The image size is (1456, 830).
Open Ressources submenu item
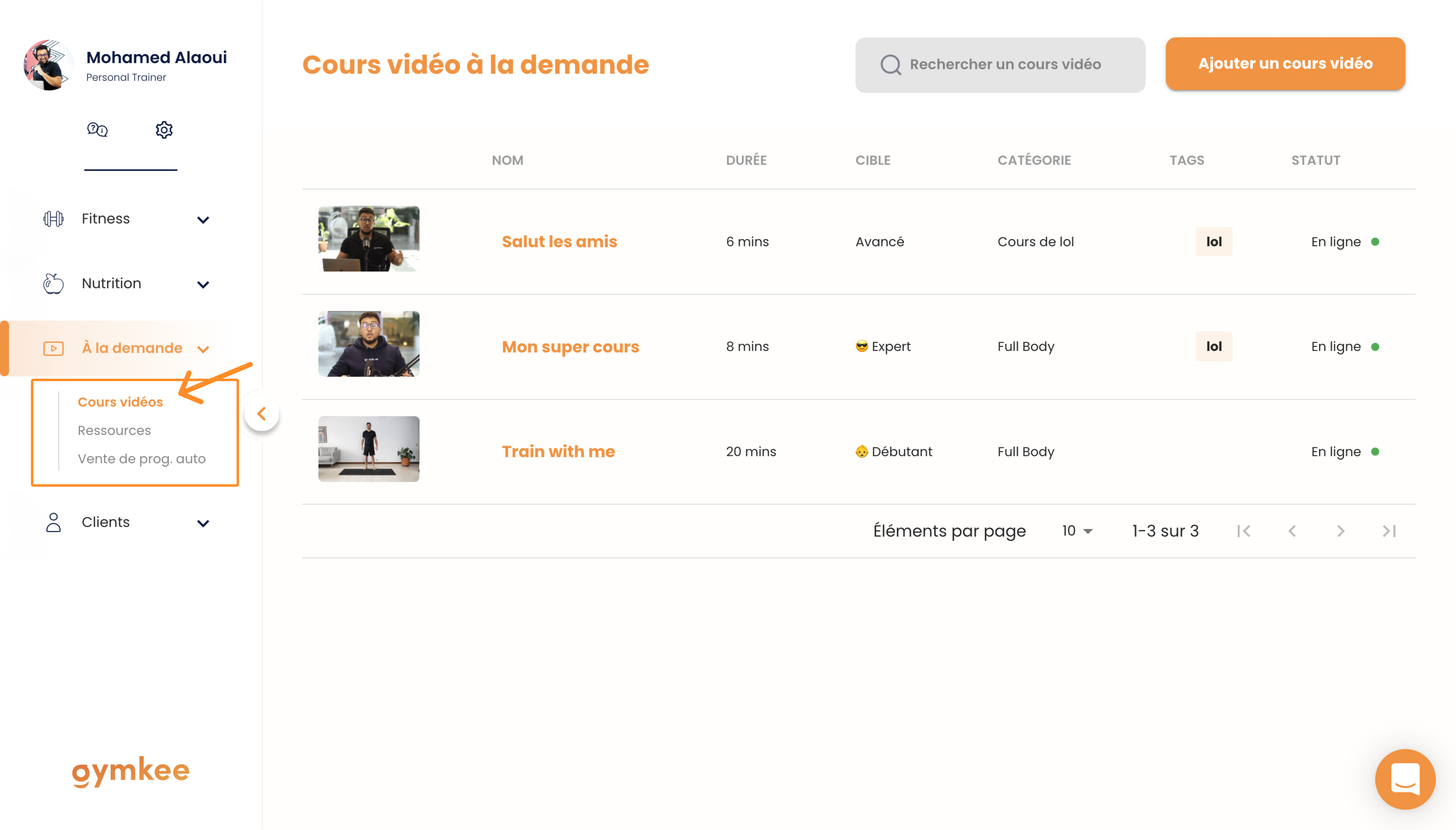pos(114,431)
